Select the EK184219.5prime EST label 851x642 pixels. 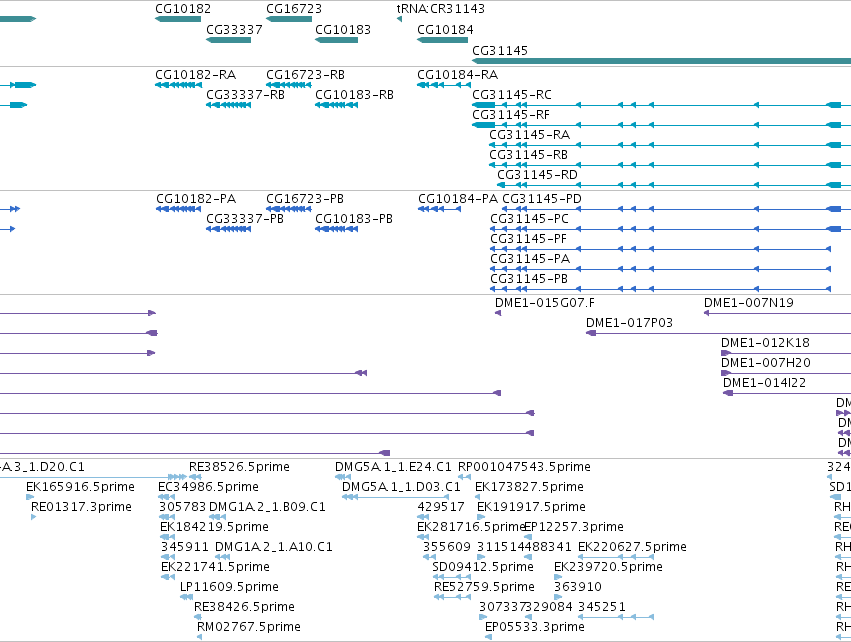click(214, 527)
